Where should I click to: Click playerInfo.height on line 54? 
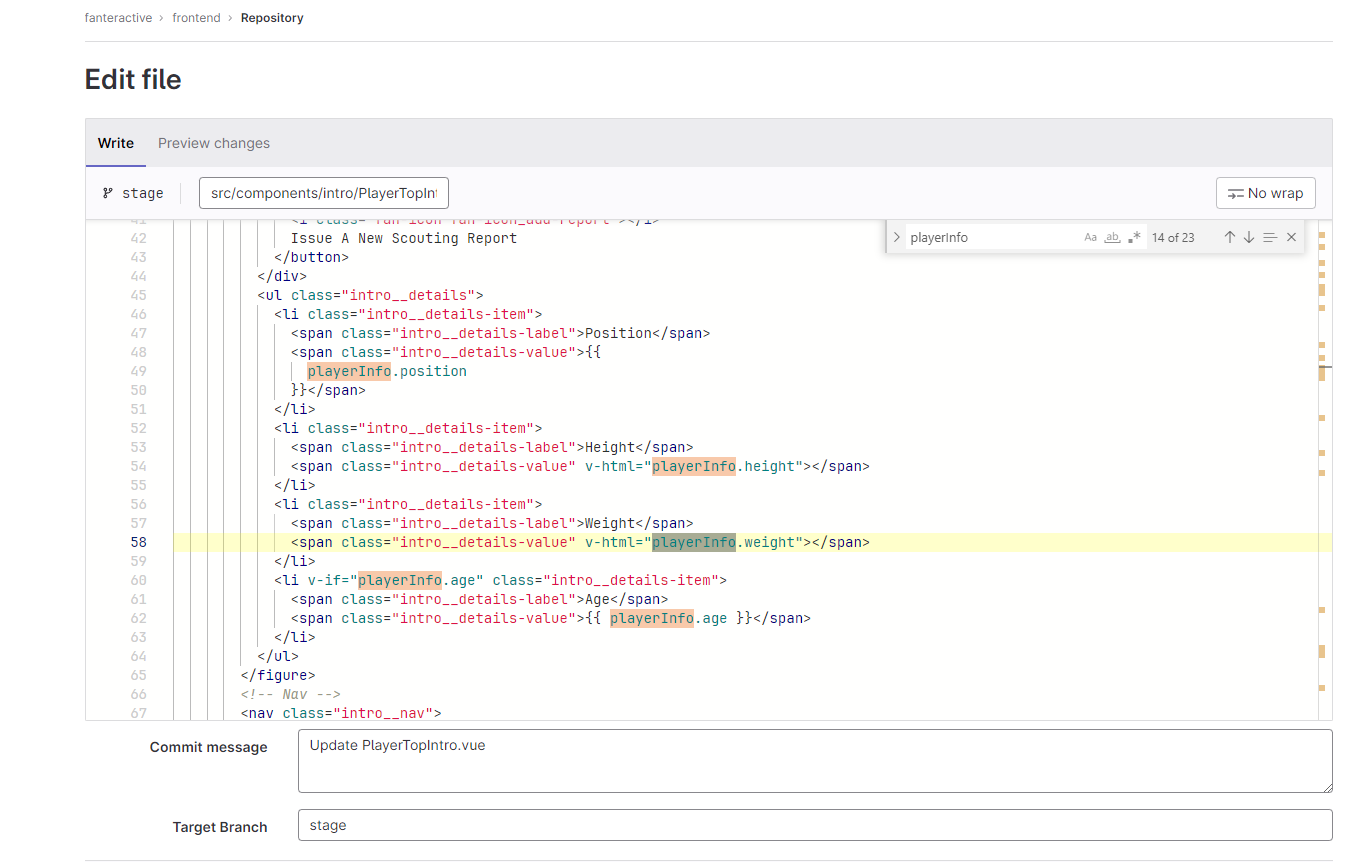click(724, 466)
